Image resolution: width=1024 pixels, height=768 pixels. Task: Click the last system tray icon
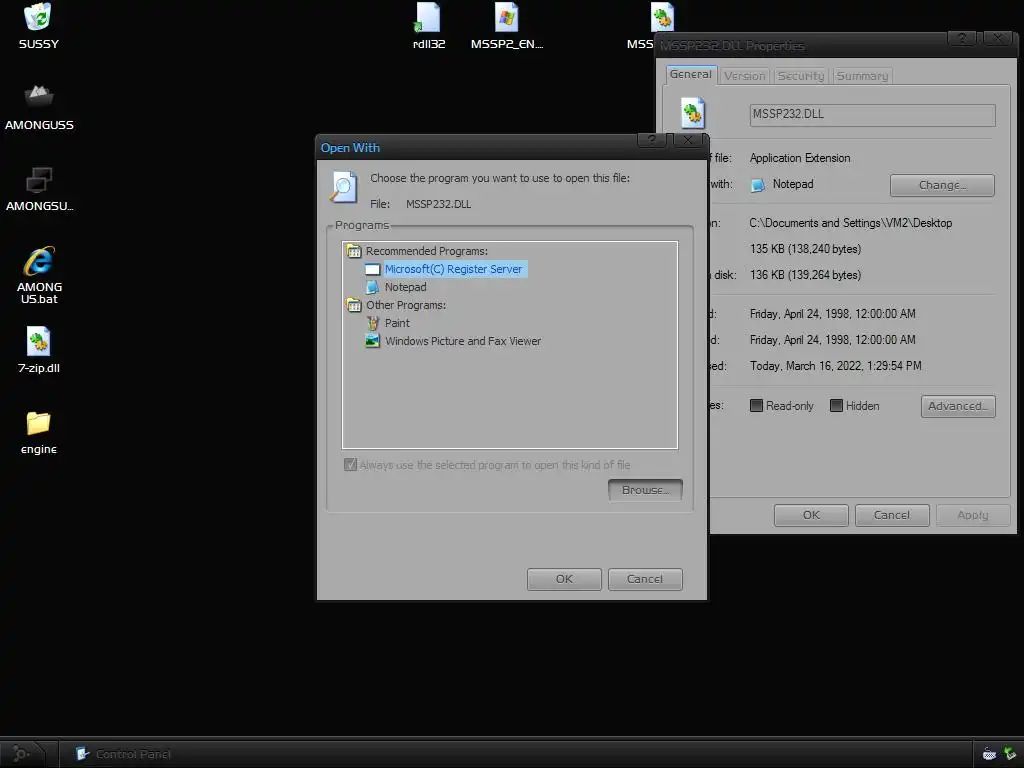pyautogui.click(x=1010, y=754)
